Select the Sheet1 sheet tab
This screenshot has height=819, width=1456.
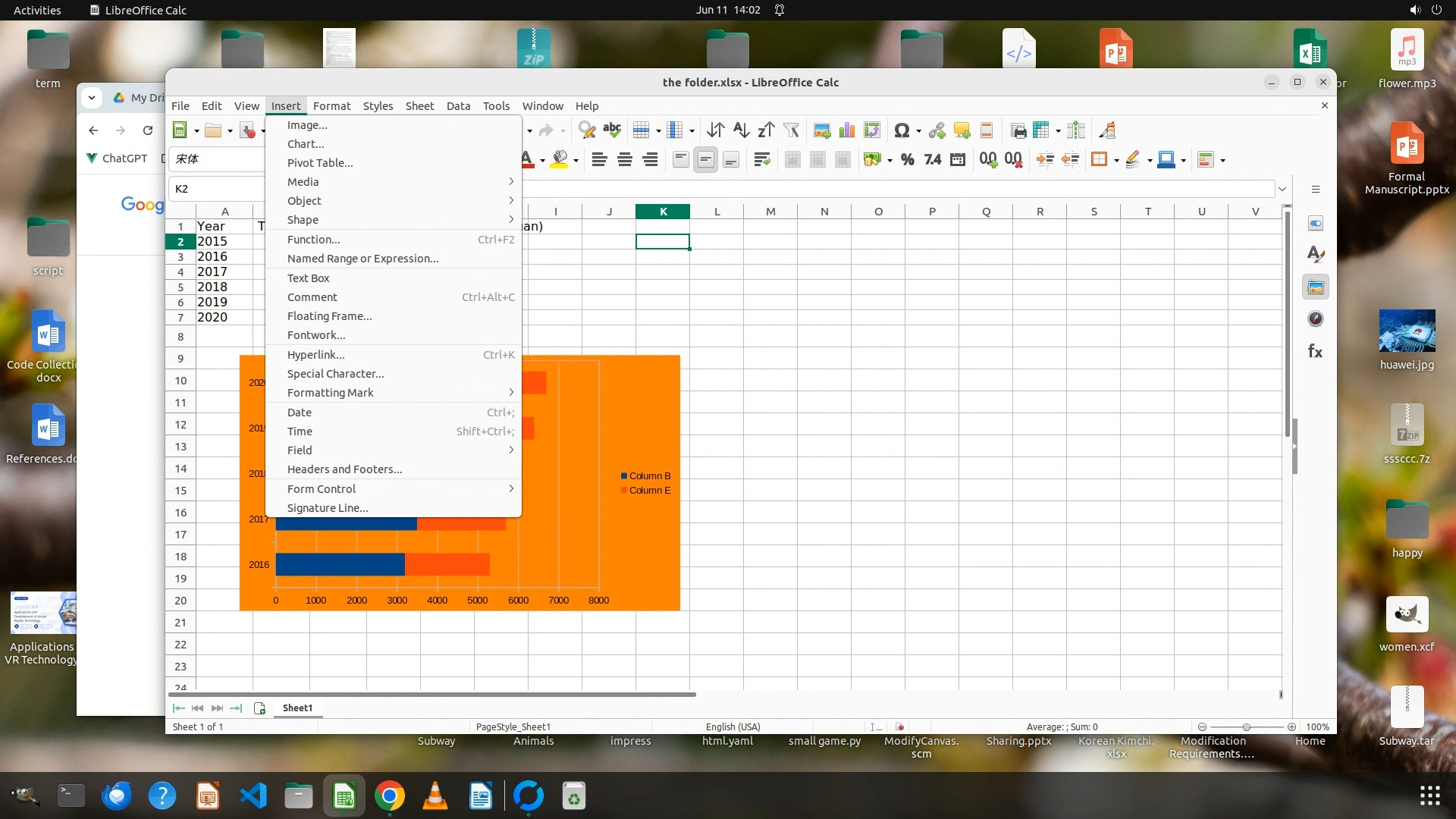[297, 708]
